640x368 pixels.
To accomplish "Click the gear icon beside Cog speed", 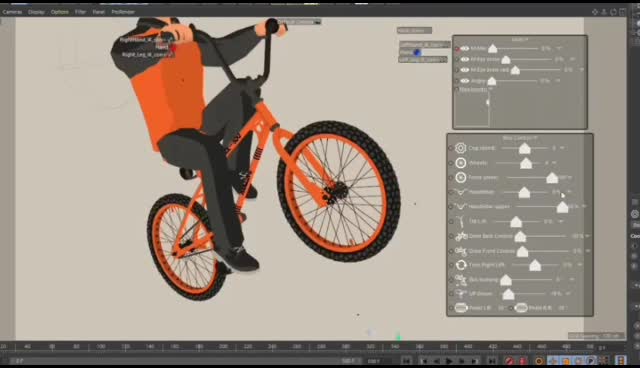I will pyautogui.click(x=460, y=148).
